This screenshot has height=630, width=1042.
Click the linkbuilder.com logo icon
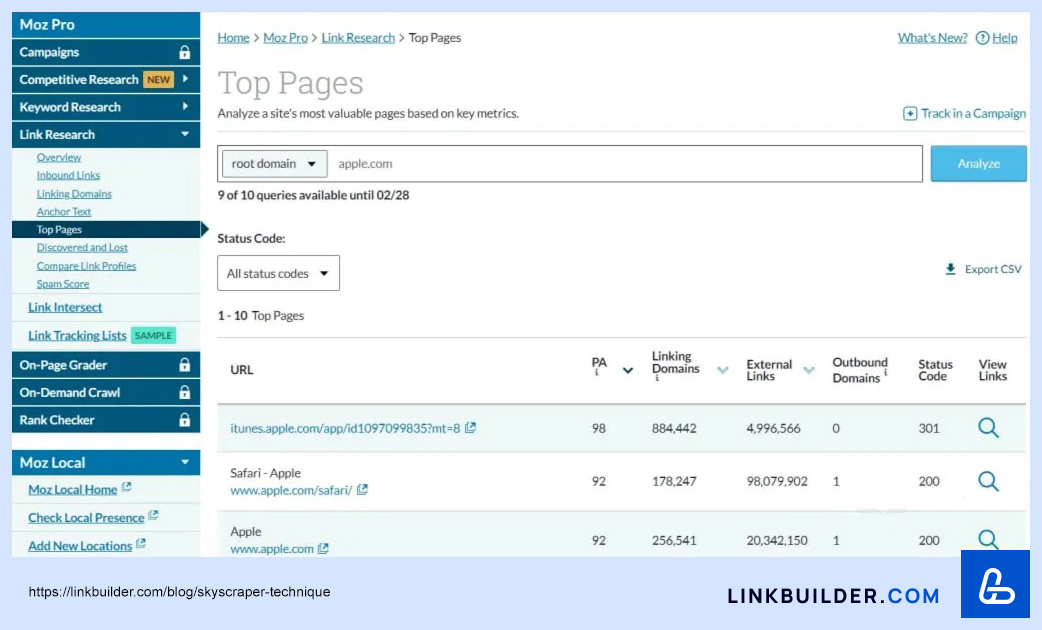pyautogui.click(x=995, y=584)
